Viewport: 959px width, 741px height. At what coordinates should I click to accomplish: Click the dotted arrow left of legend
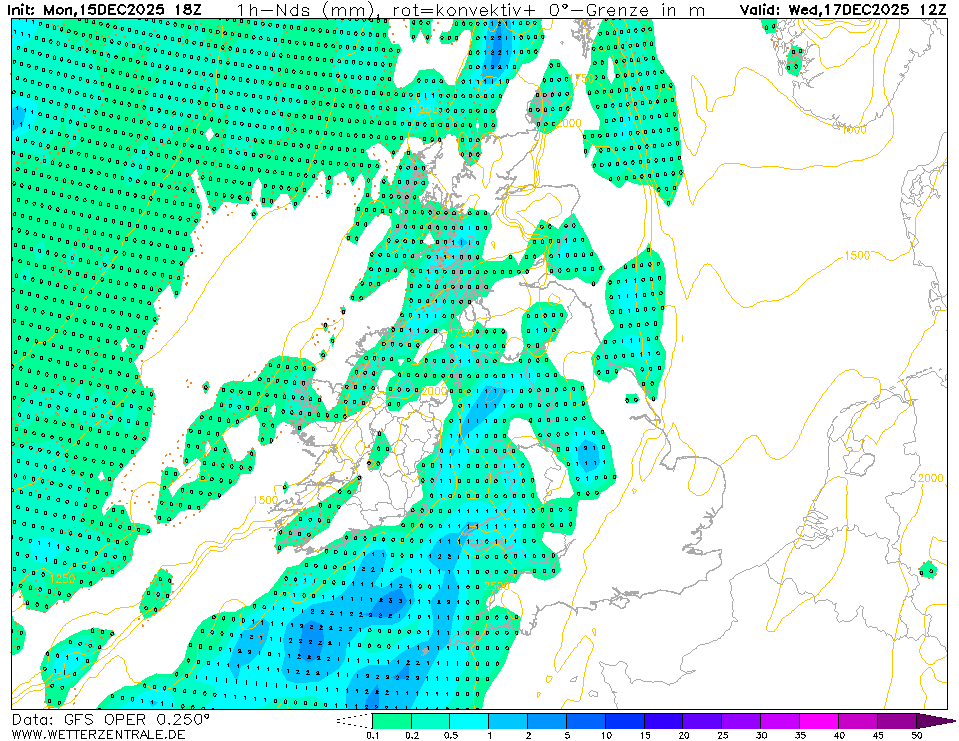tap(353, 720)
